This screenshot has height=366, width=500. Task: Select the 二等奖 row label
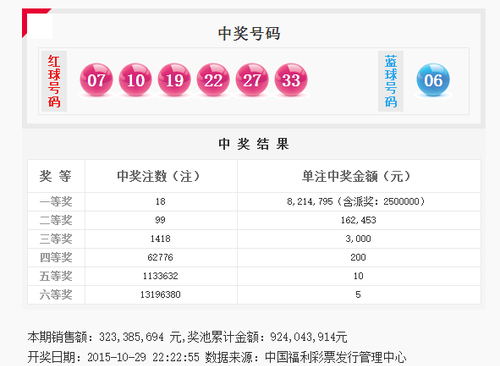coord(56,220)
